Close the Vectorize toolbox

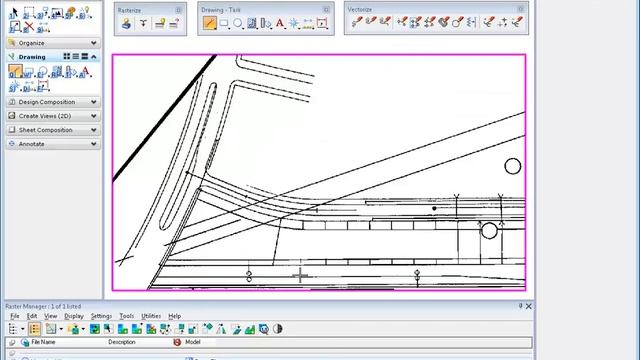(x=520, y=9)
